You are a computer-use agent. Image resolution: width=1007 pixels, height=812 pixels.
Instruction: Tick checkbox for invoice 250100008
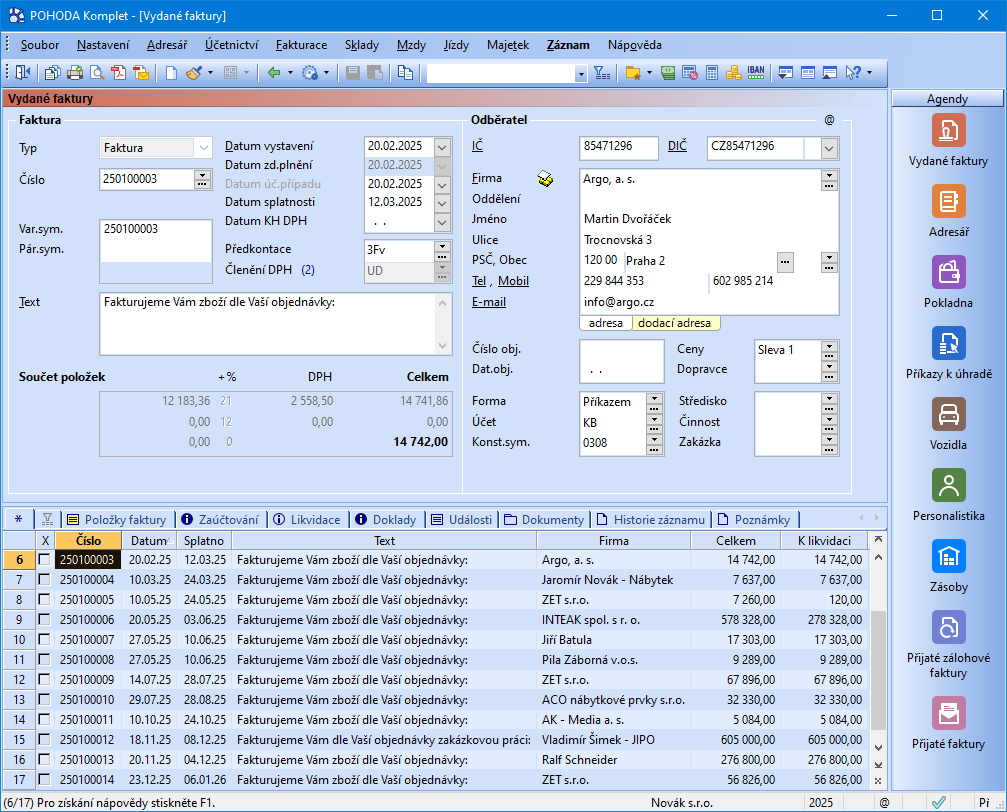point(44,659)
